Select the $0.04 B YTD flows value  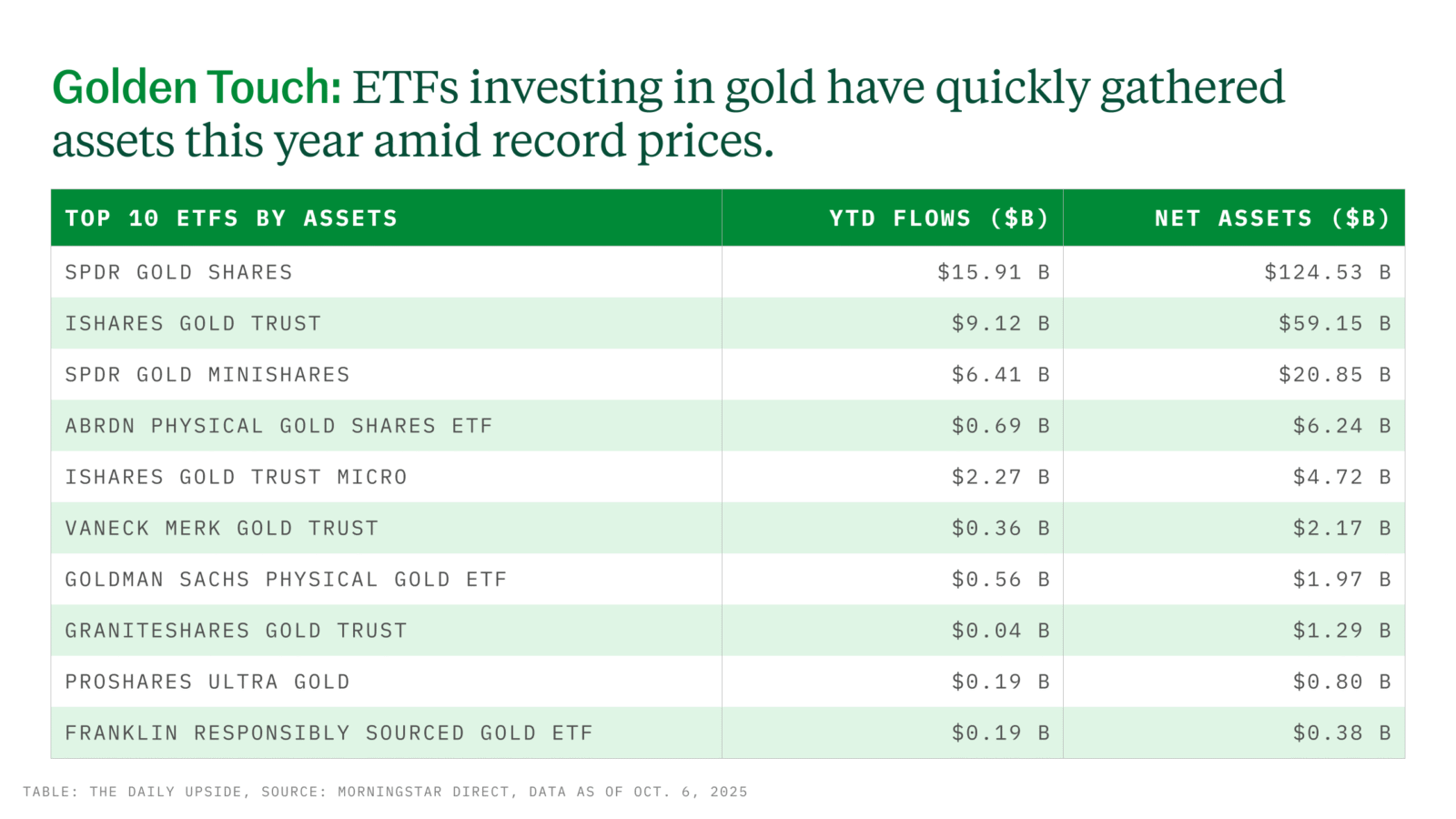(x=1000, y=631)
